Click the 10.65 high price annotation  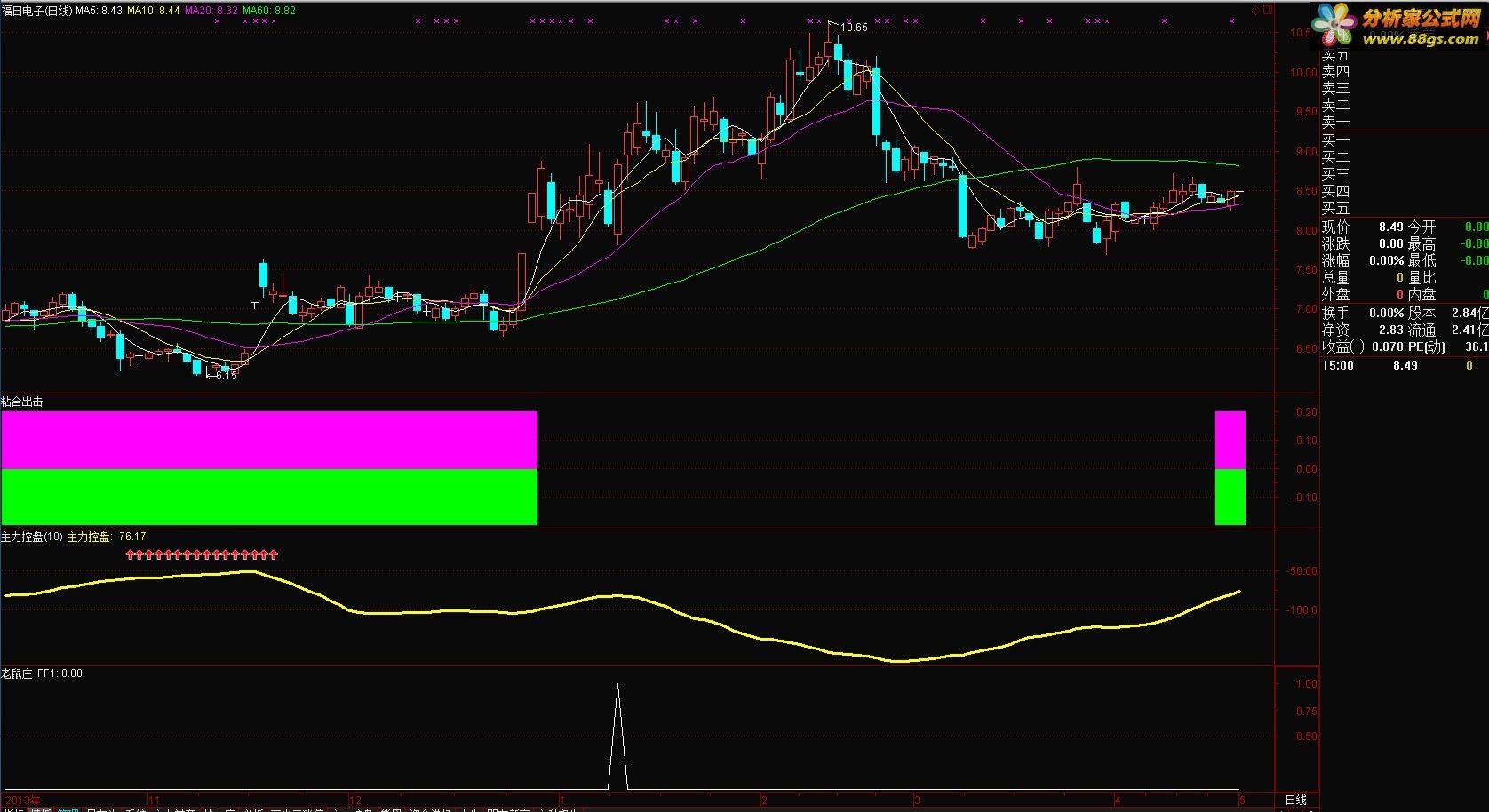pos(854,28)
